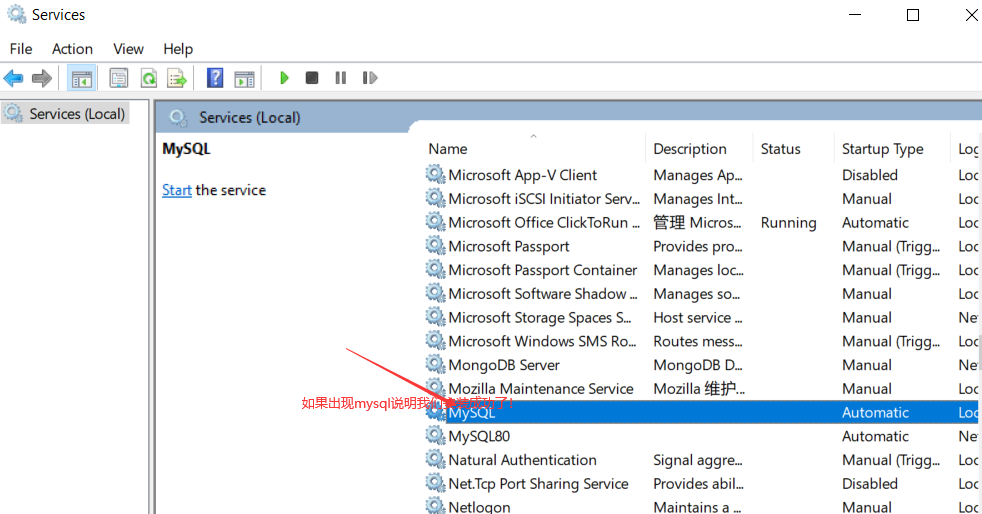The width and height of the screenshot is (982, 514).
Task: Sort by Status column header
Action: tap(780, 149)
